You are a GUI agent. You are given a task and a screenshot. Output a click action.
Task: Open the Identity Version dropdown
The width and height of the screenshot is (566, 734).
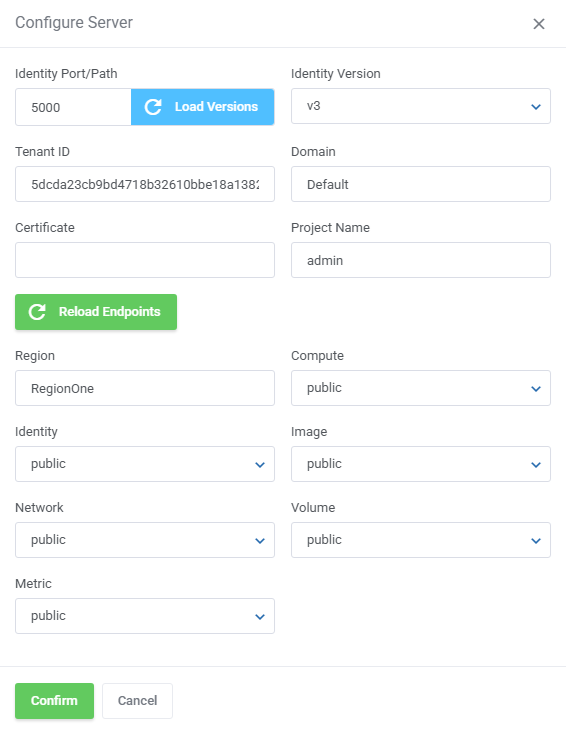[421, 106]
